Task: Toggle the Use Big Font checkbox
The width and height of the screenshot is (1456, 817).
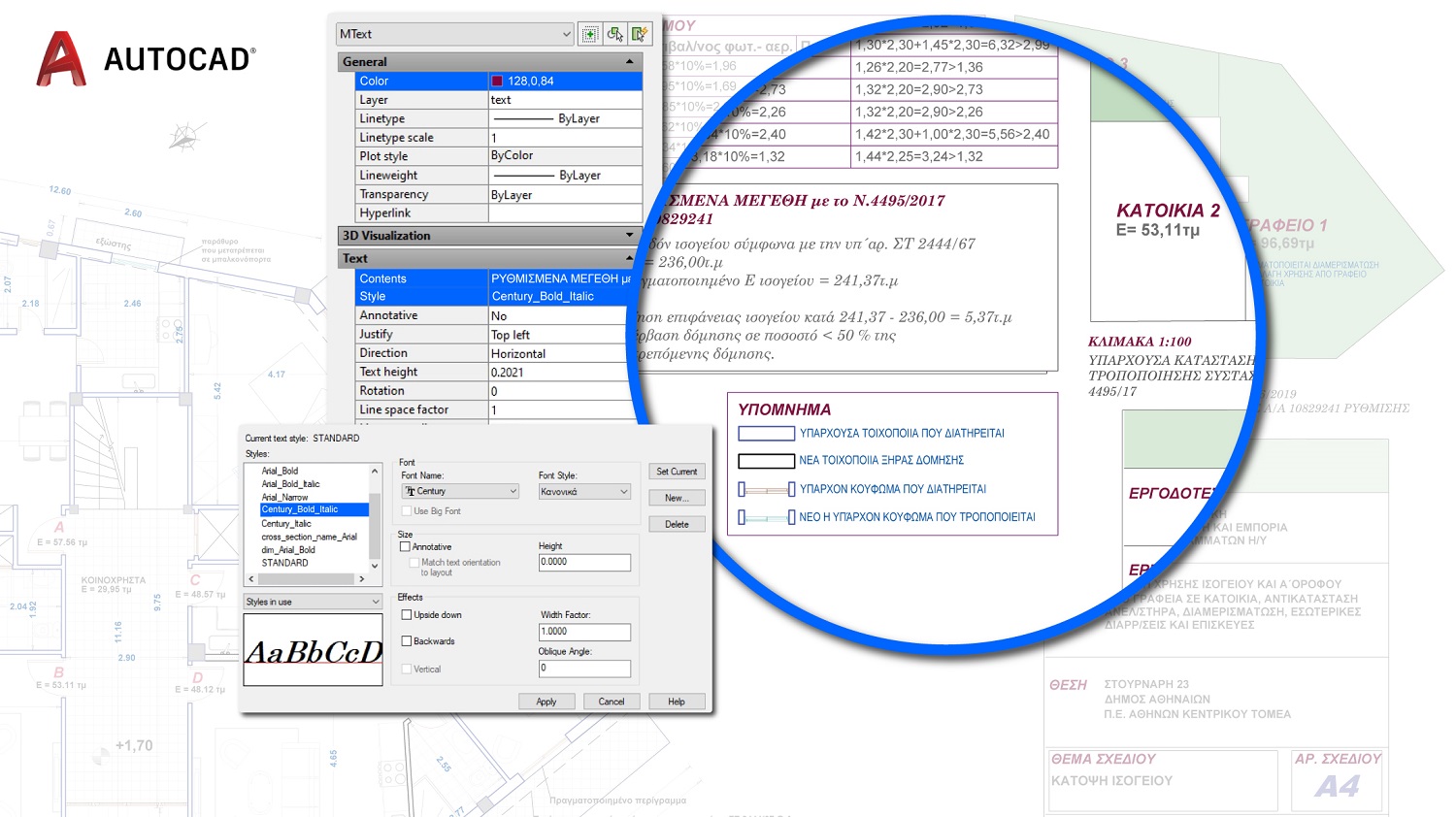Action: [407, 511]
